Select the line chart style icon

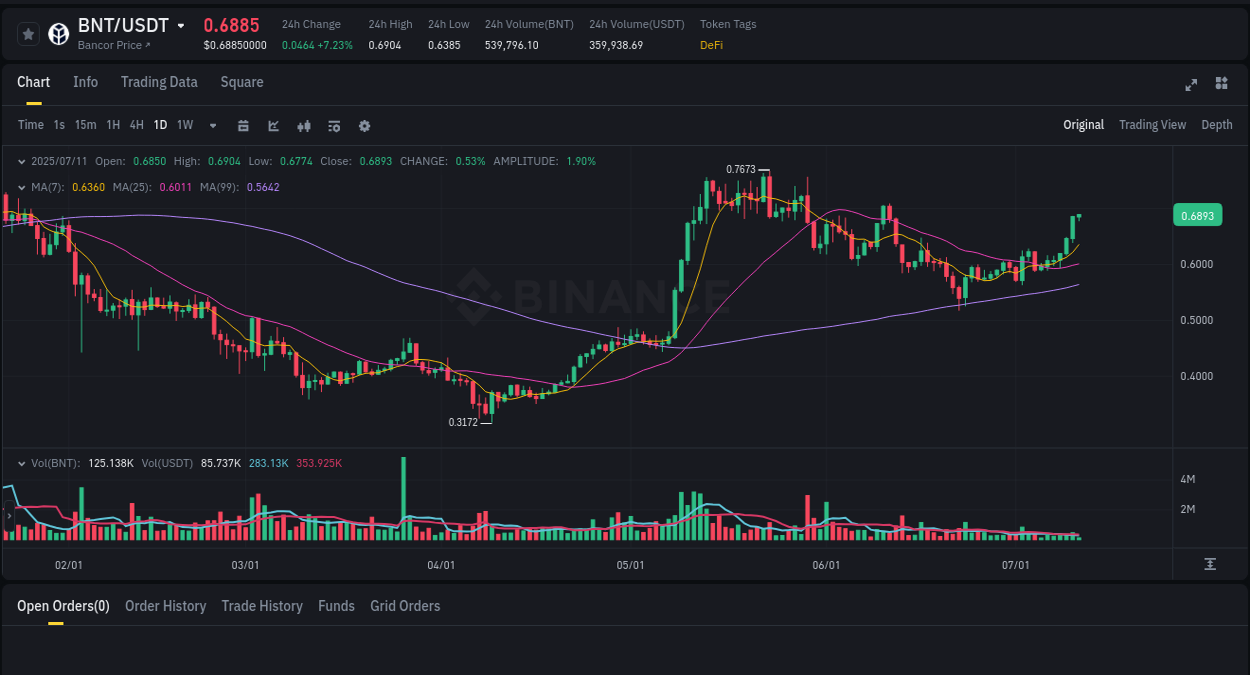273,126
